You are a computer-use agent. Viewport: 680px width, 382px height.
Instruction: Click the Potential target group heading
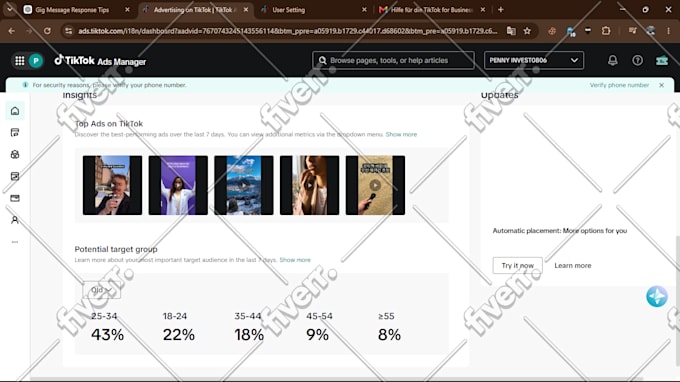(x=116, y=249)
